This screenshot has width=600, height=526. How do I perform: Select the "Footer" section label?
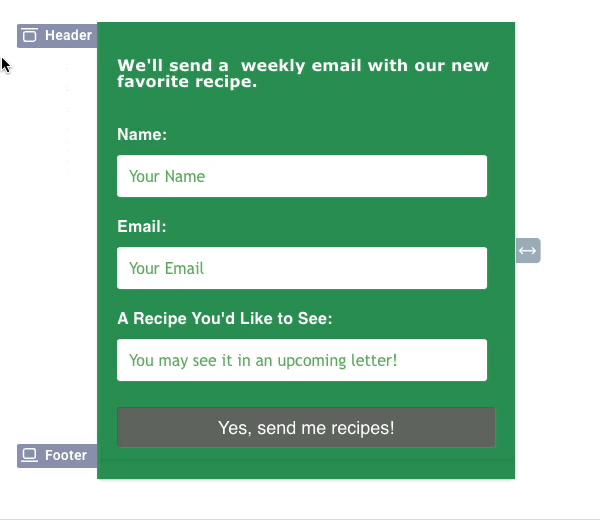[x=66, y=456]
